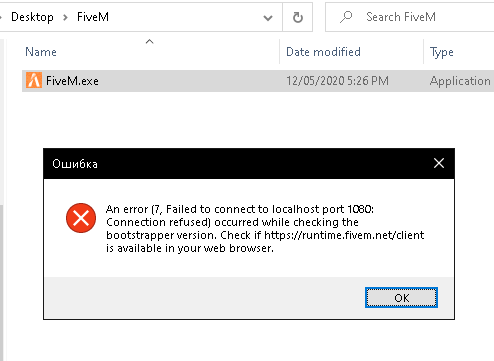This screenshot has width=494, height=361.
Task: Click the FiveM.exe orange application icon
Action: [x=34, y=80]
